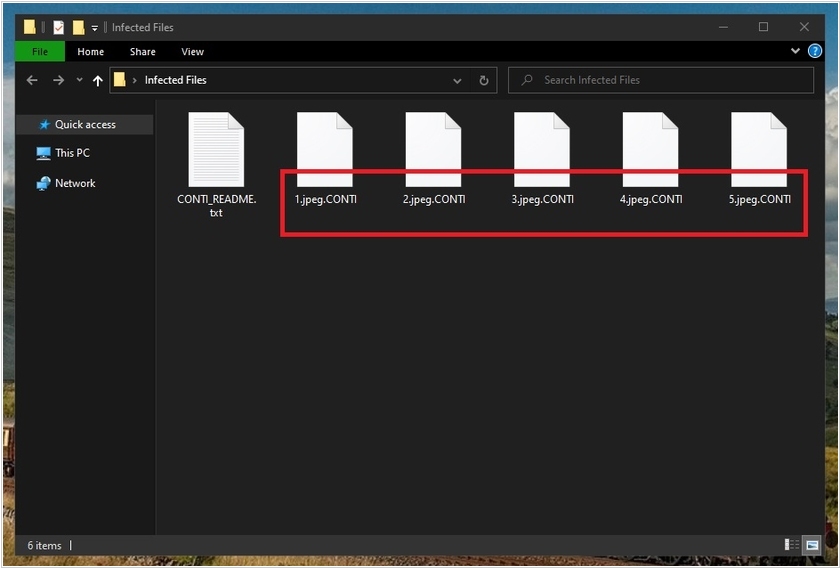Expand the ribbon with chevron arrow

796,51
